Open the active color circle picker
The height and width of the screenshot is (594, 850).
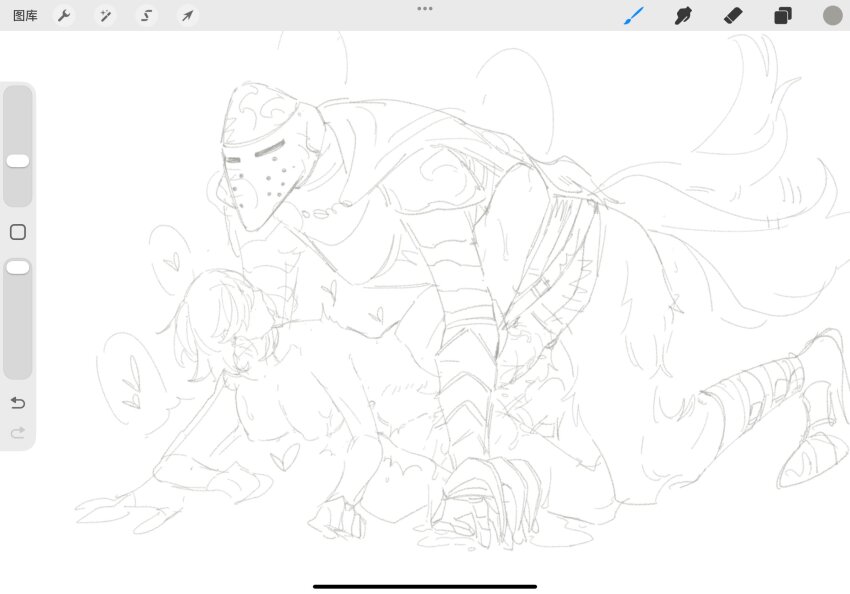[x=832, y=16]
